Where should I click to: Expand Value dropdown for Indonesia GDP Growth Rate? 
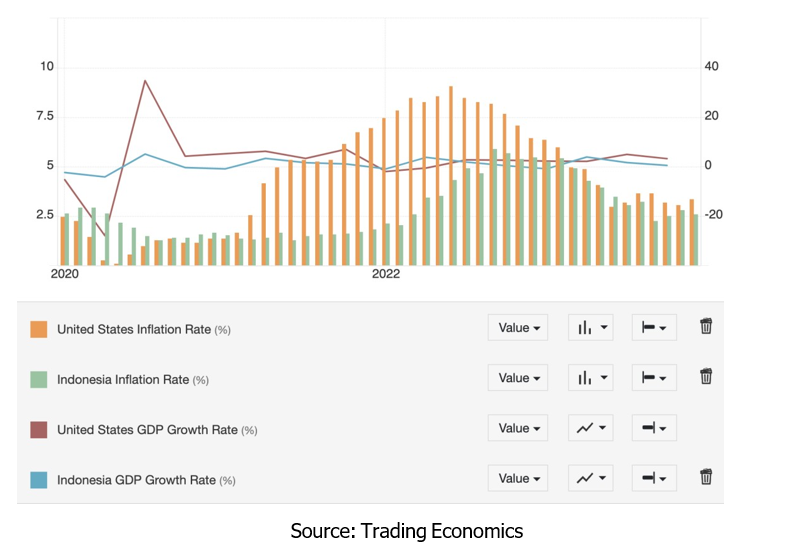pos(518,478)
